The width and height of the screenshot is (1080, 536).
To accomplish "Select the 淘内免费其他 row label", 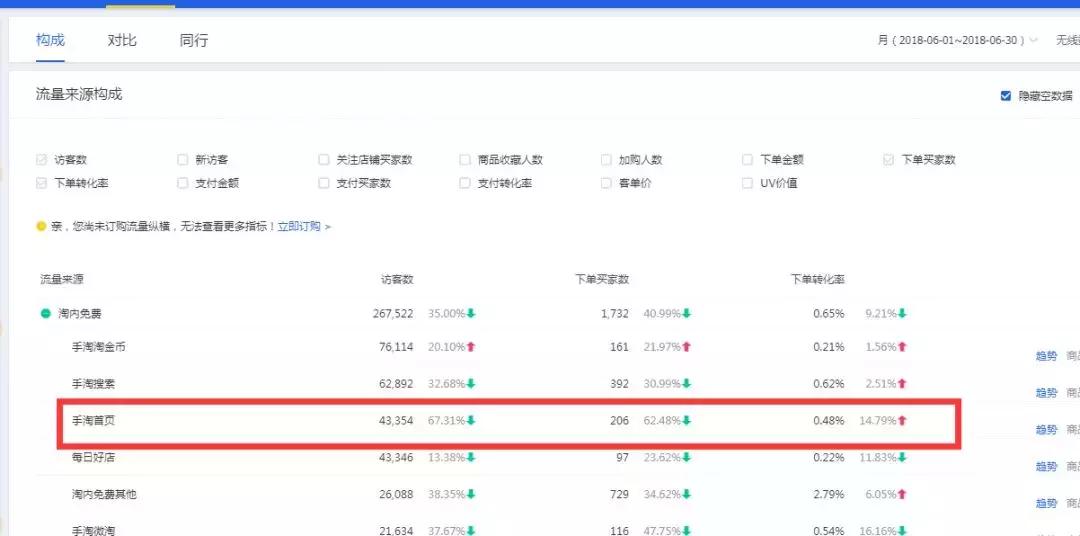I will coord(104,494).
